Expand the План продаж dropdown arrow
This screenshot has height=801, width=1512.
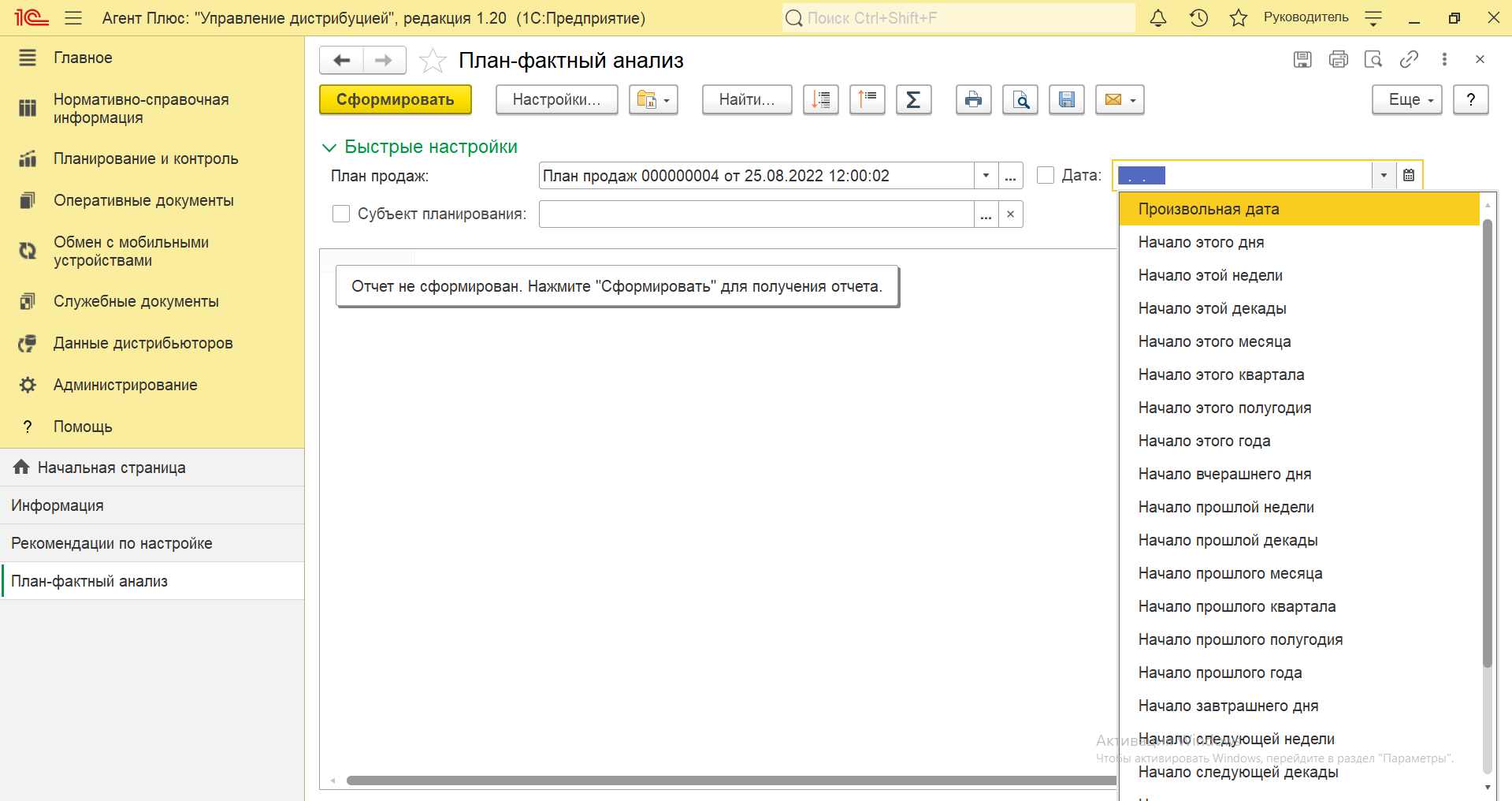(x=986, y=175)
